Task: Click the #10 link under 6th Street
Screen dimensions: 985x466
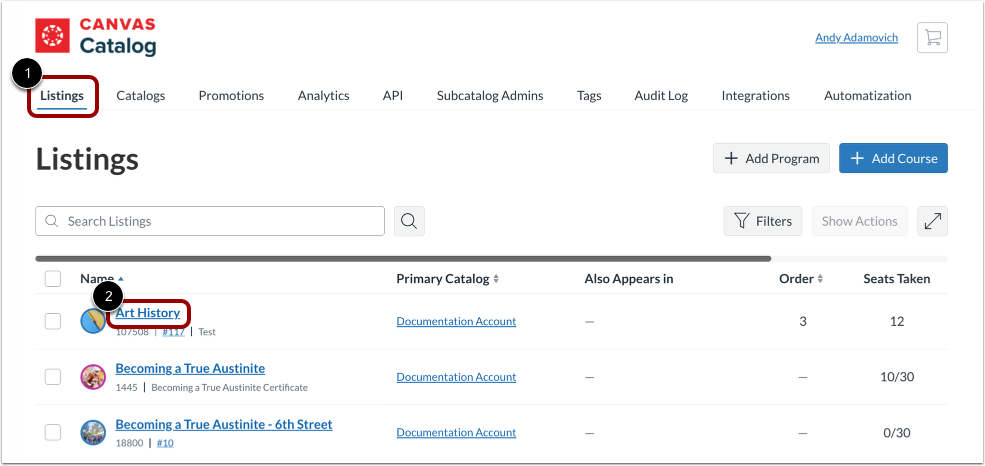Action: [165, 443]
